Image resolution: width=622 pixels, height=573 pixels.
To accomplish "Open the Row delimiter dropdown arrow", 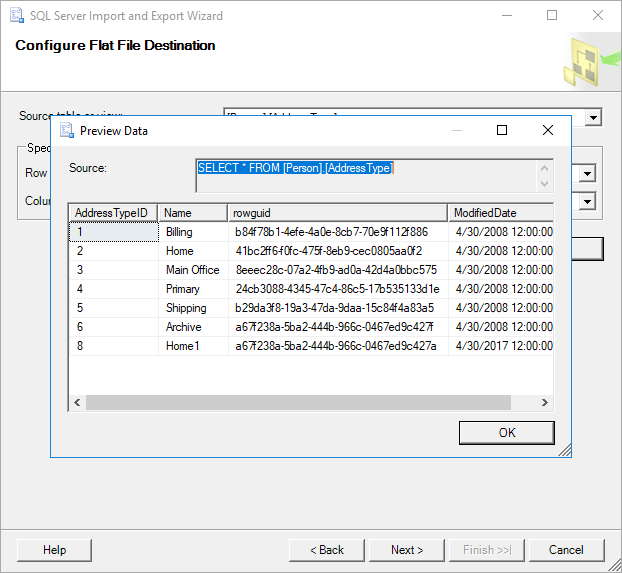I will click(x=587, y=174).
